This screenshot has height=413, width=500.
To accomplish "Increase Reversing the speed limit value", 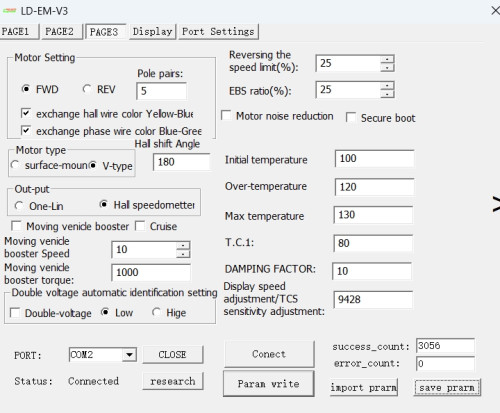I will pos(387,59).
